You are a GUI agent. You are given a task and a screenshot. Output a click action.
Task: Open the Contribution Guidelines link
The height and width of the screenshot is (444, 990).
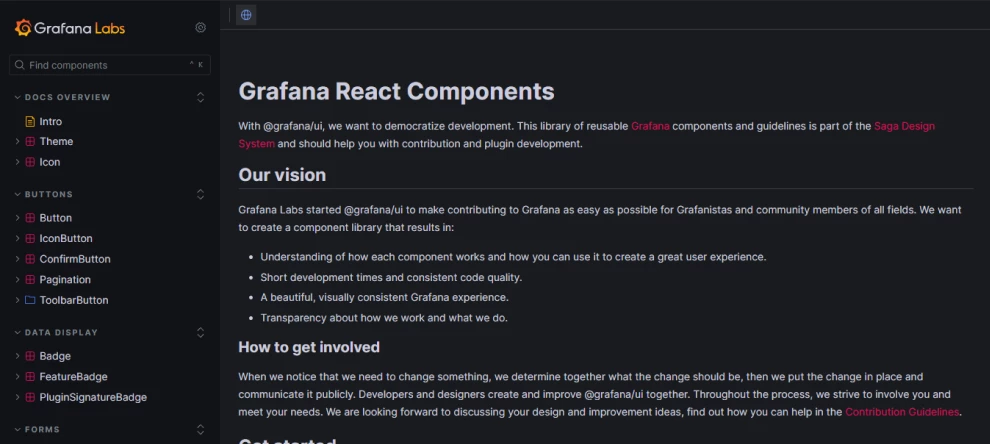point(902,412)
